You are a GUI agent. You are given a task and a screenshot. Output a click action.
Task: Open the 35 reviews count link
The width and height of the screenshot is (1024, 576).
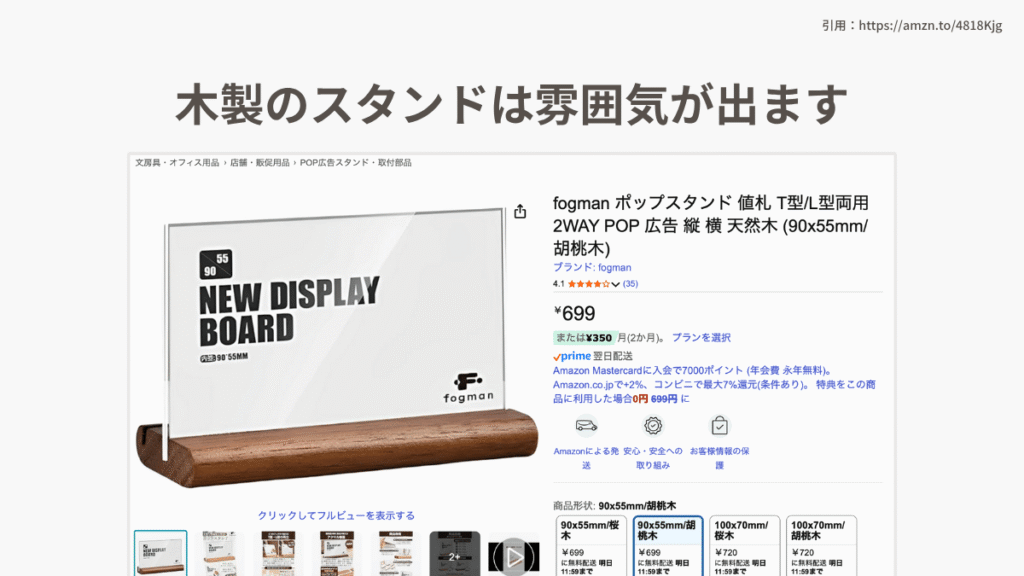630,284
